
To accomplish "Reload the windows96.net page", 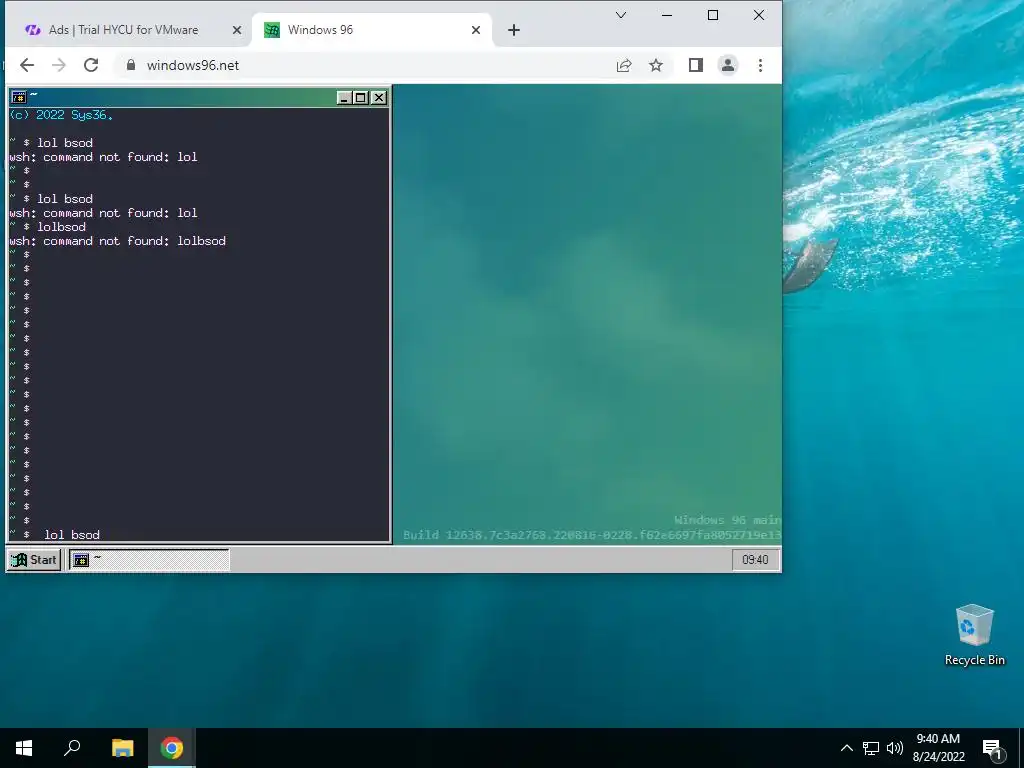I will pos(91,65).
